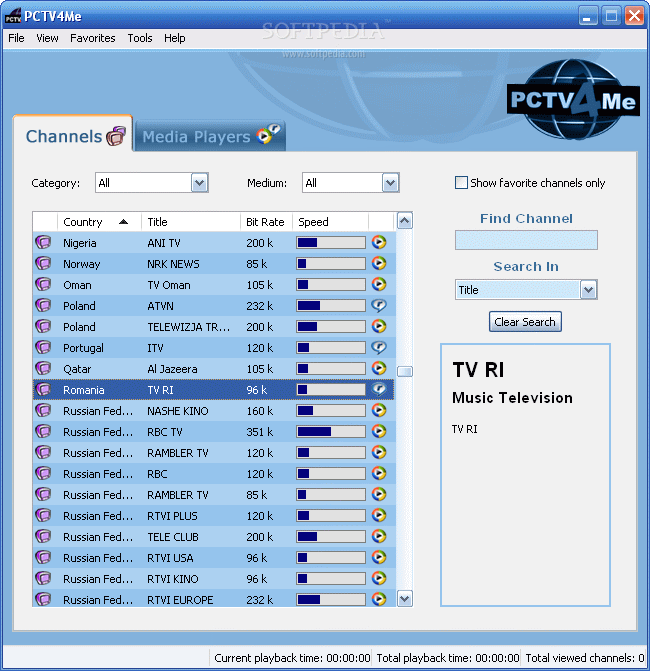
Task: Click the purple TV icon for RTVI PLUS
Action: [43, 515]
